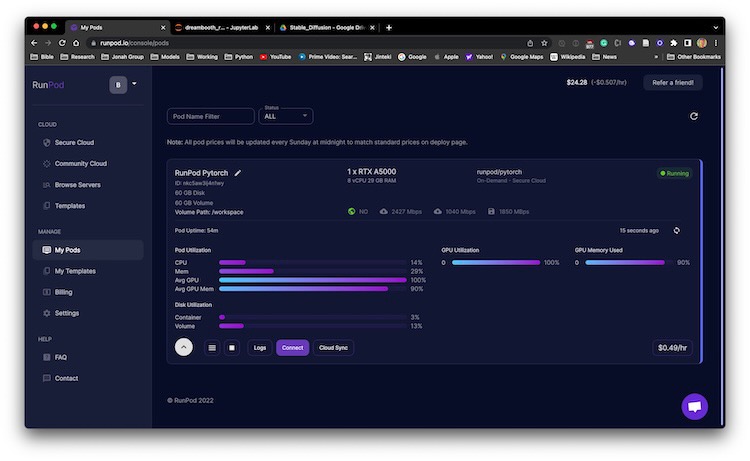Click the pod stats refresh icon

click(677, 230)
